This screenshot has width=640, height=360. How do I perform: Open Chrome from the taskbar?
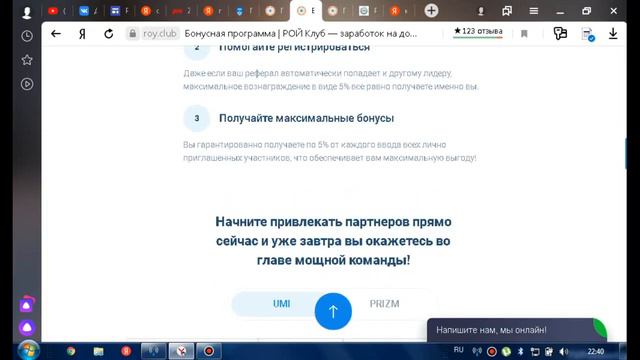71,351
